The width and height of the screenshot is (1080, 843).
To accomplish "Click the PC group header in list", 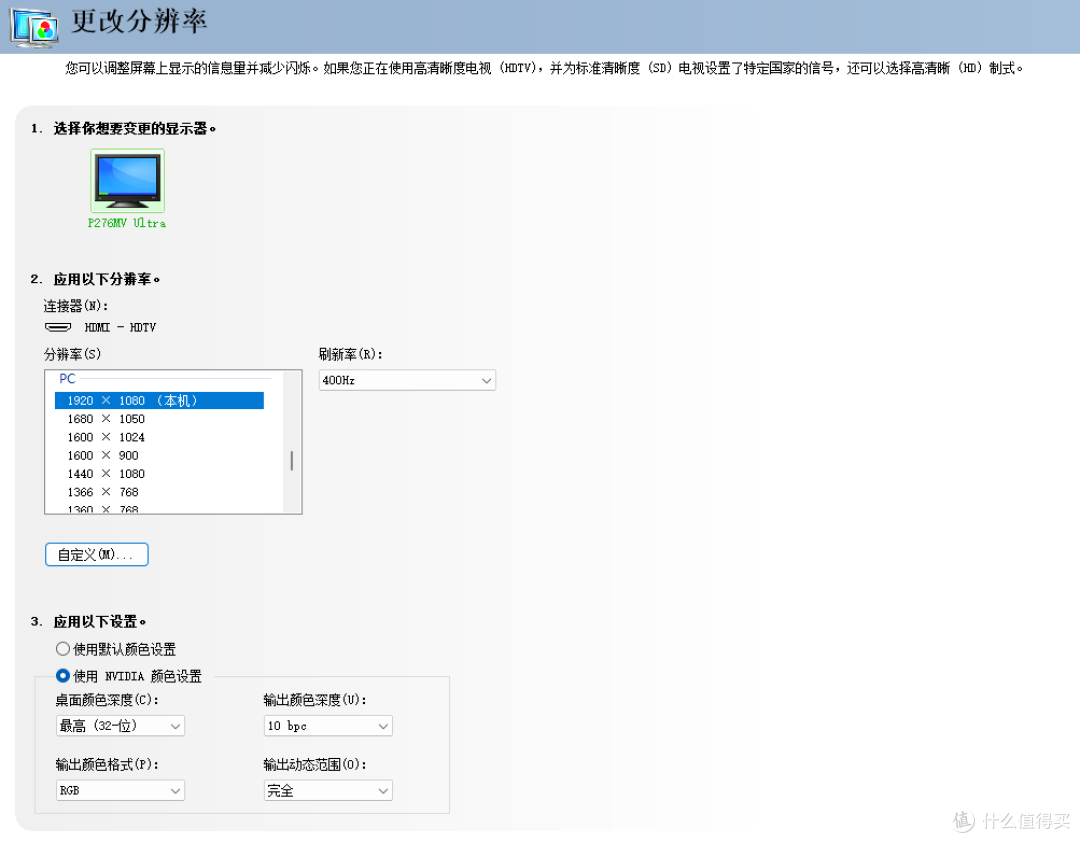I will (x=68, y=378).
